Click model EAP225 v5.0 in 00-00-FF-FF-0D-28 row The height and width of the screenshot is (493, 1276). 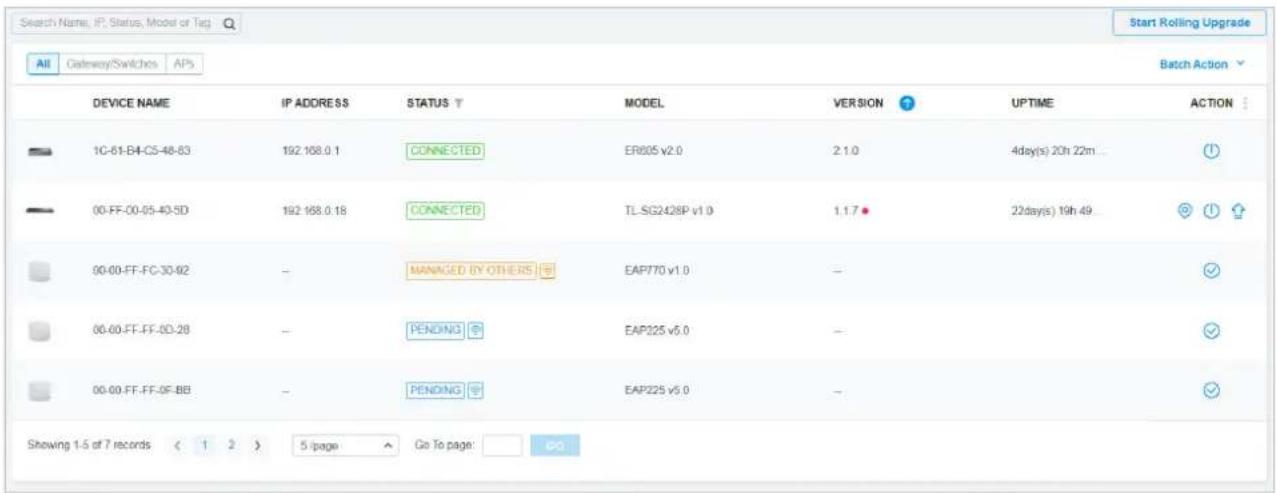click(x=657, y=331)
